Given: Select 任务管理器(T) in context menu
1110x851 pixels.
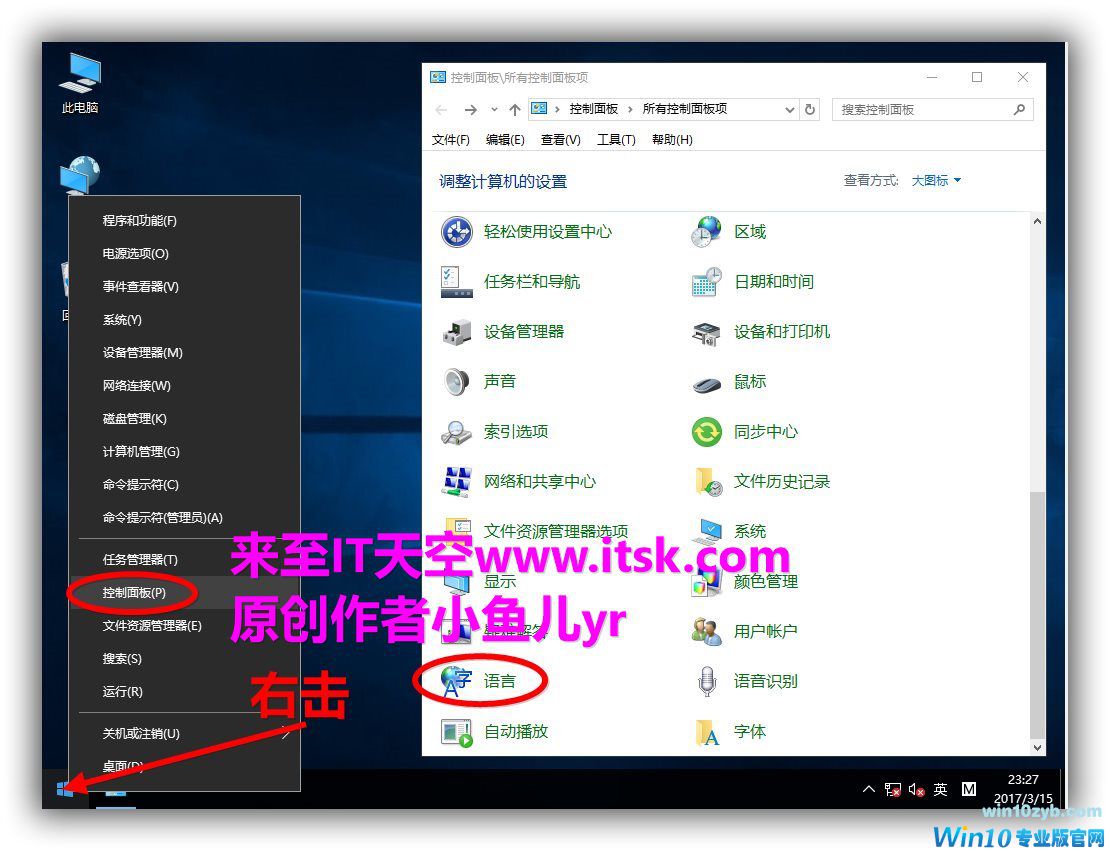Looking at the screenshot, I should click(x=184, y=560).
